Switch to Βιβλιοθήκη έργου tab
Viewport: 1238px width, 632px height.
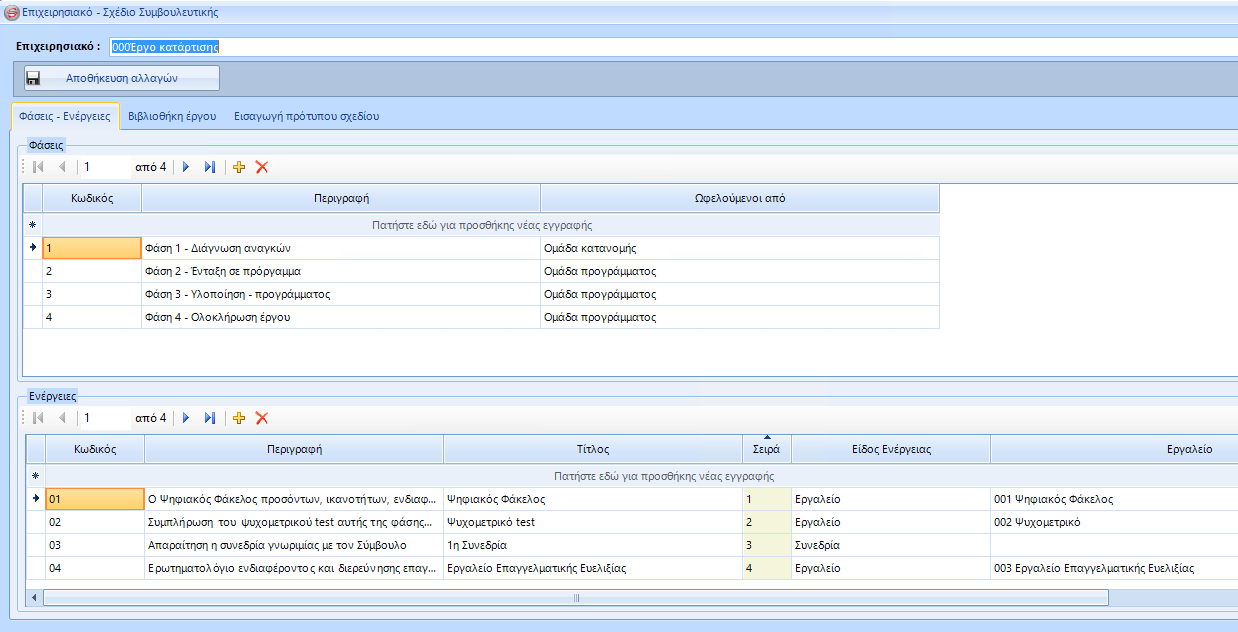[172, 116]
